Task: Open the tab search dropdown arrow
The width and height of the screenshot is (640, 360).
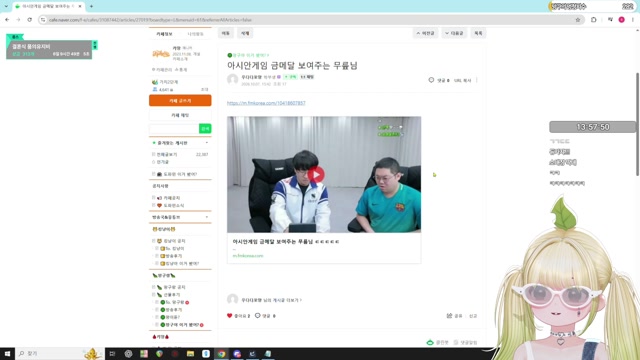Action: (x=6, y=6)
